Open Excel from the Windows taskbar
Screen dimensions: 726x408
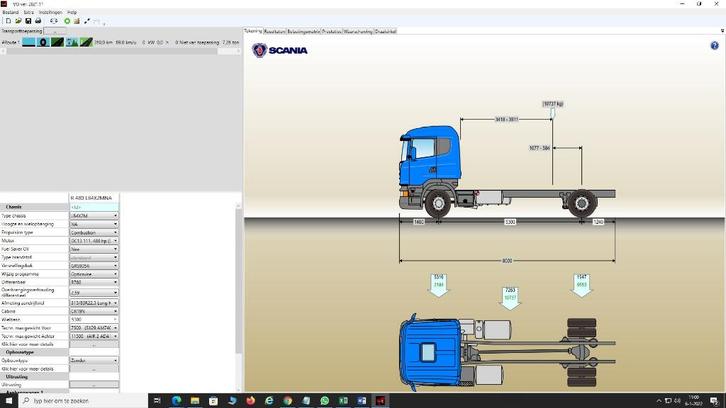(343, 401)
